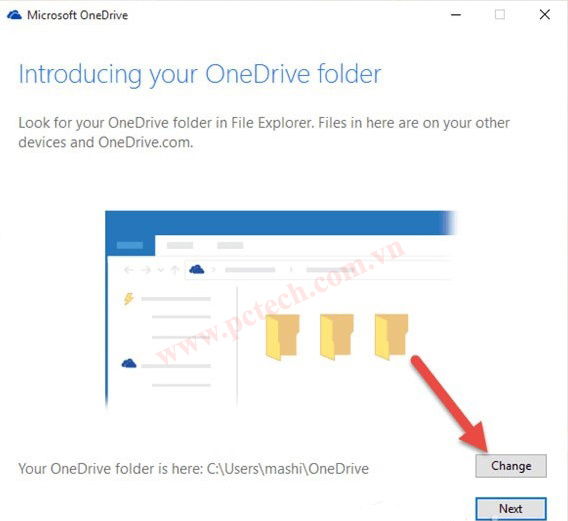Minimize the Microsoft OneDrive window

pos(456,15)
